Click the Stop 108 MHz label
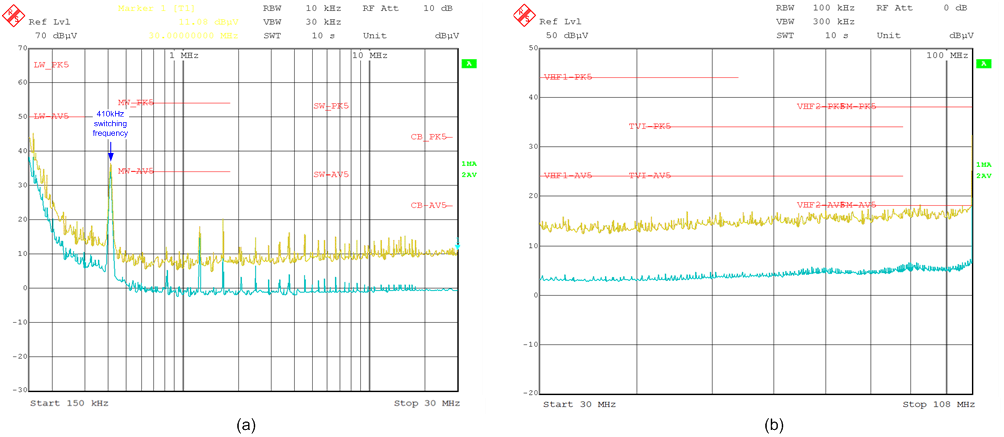 [x=938, y=404]
